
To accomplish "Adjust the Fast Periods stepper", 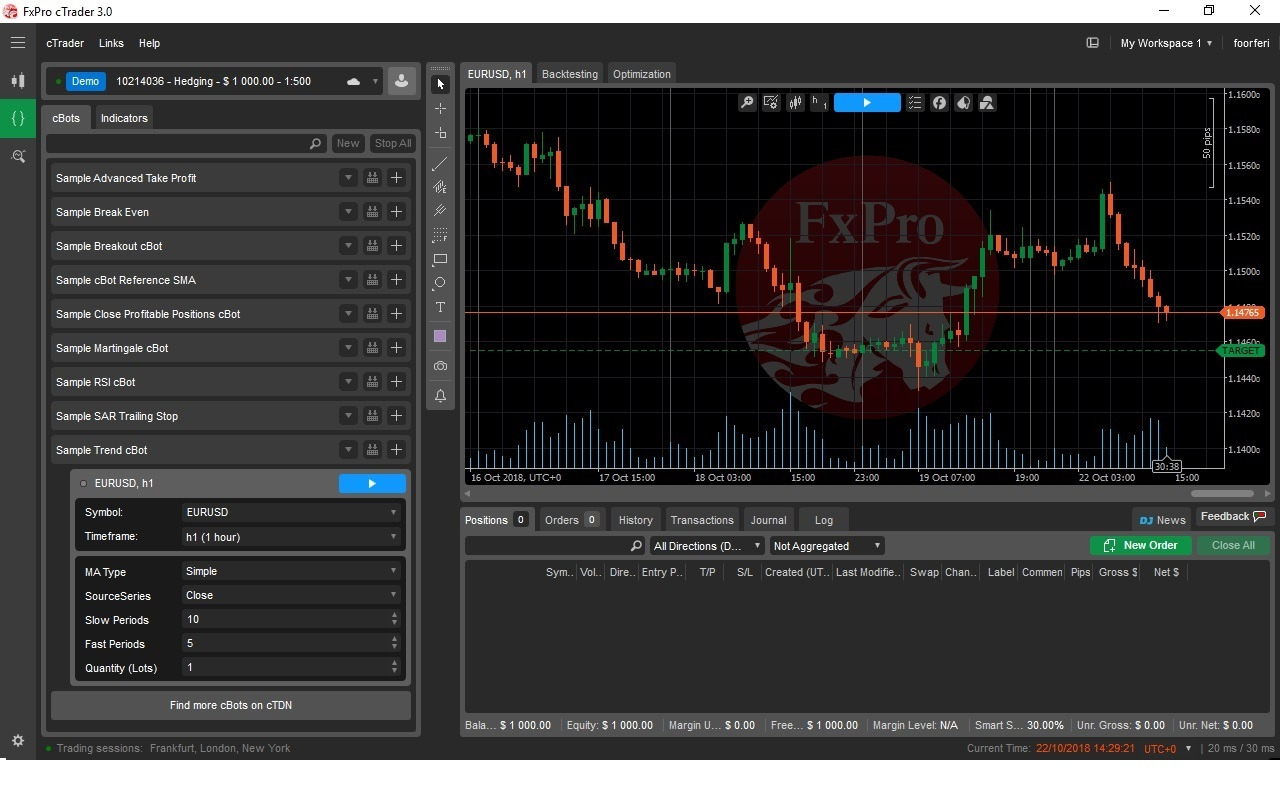I will (394, 644).
